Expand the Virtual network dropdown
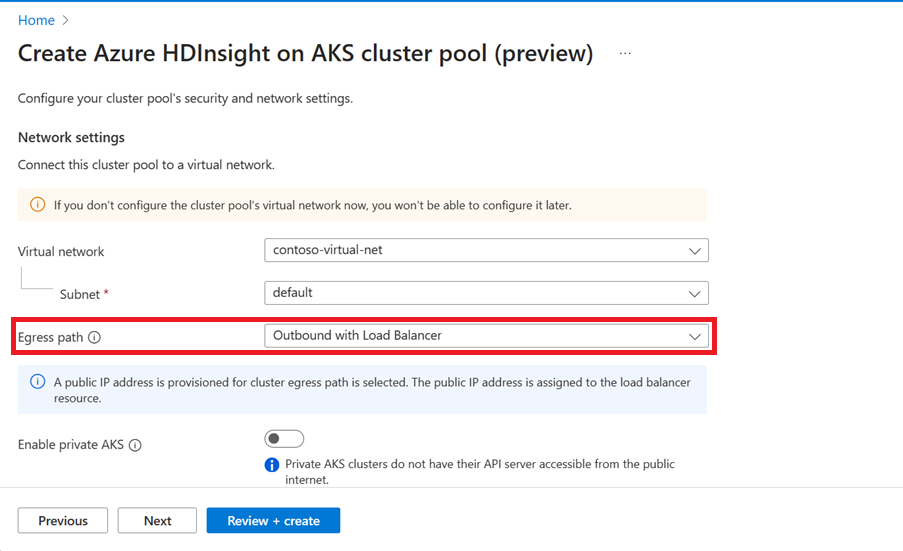 tap(486, 250)
